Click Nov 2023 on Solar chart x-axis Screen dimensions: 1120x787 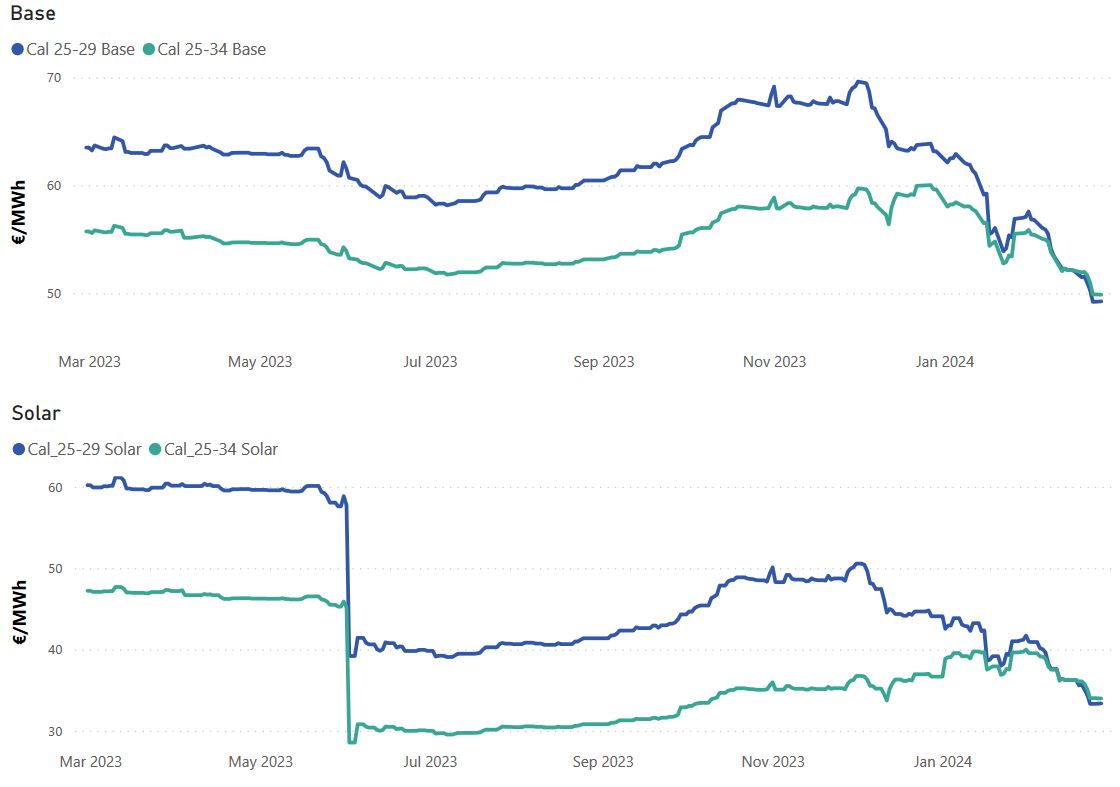[774, 762]
